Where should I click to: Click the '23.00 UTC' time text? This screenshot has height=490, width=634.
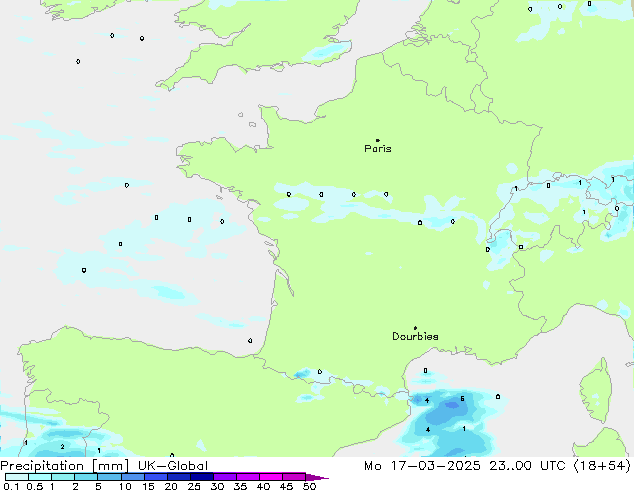pos(527,466)
